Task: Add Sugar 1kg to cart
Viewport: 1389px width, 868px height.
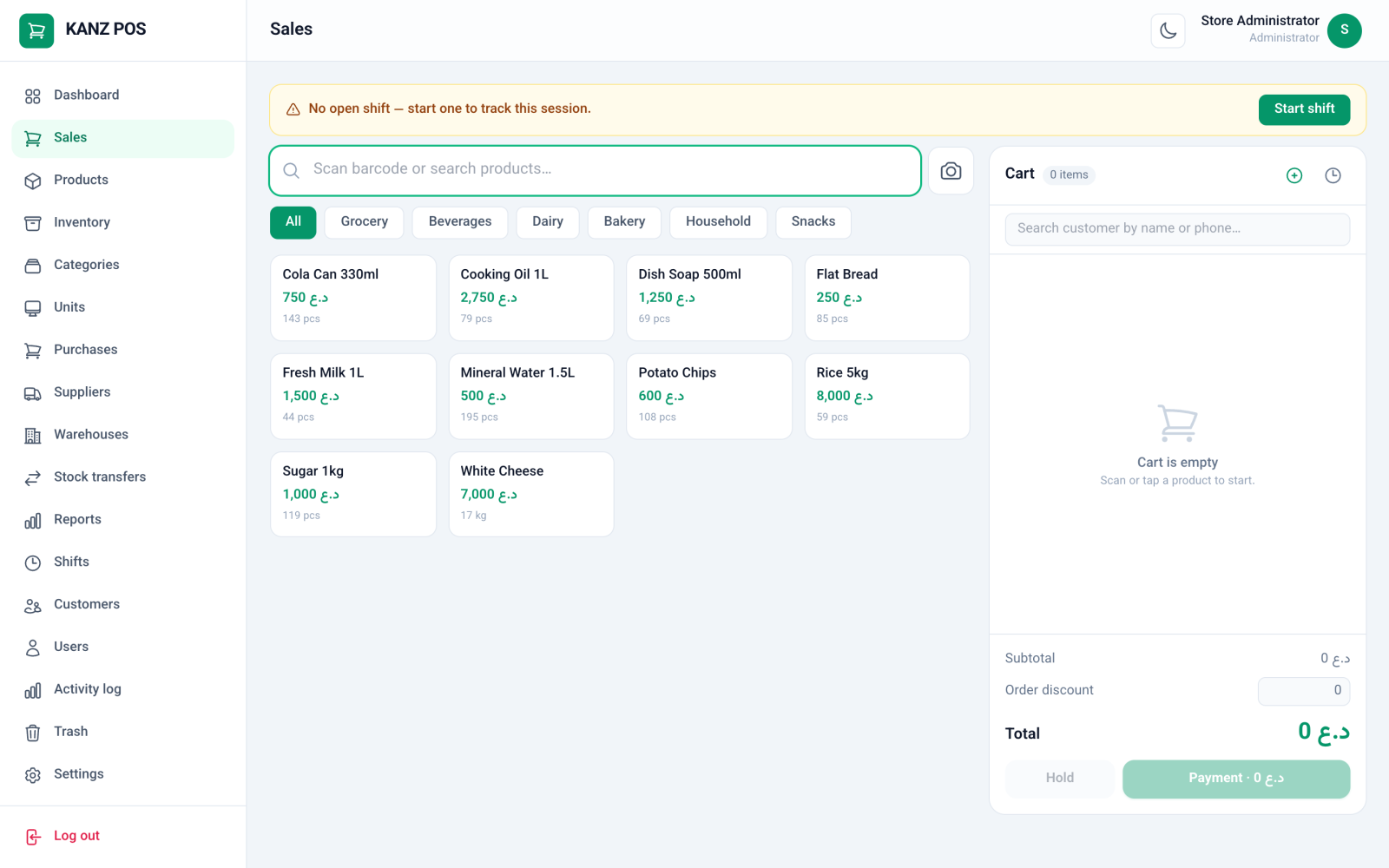Action: [353, 494]
